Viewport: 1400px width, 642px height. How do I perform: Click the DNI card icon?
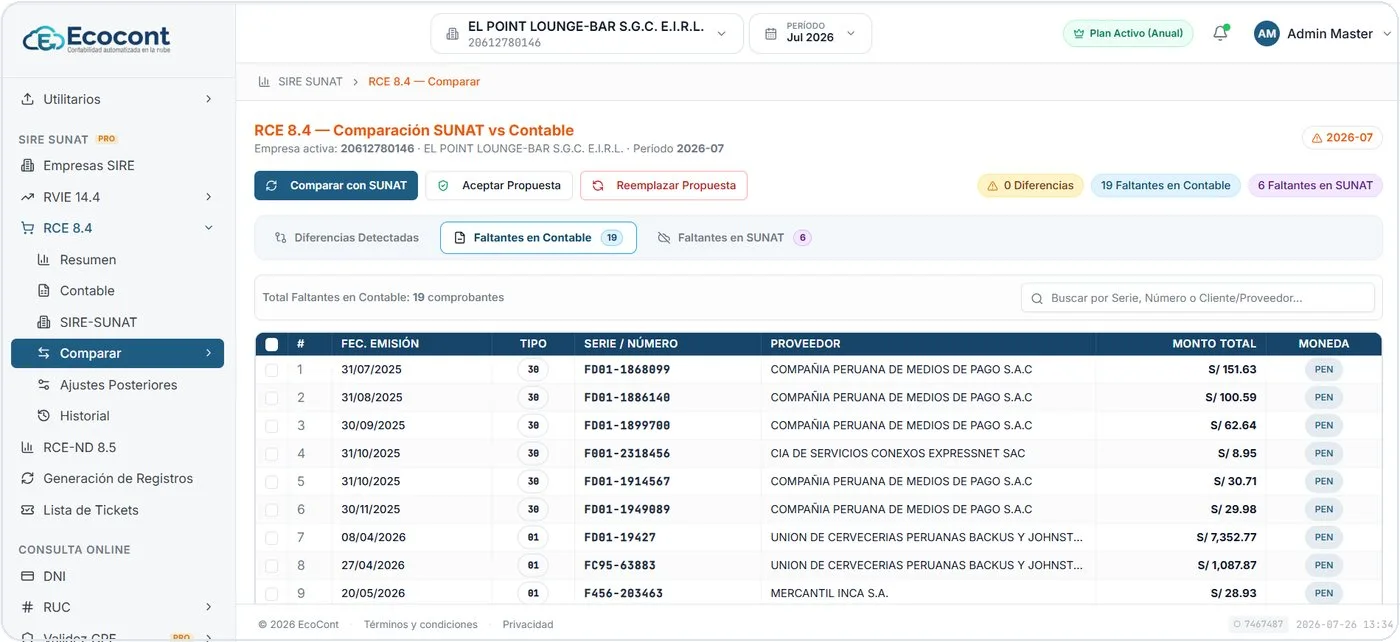tap(27, 576)
